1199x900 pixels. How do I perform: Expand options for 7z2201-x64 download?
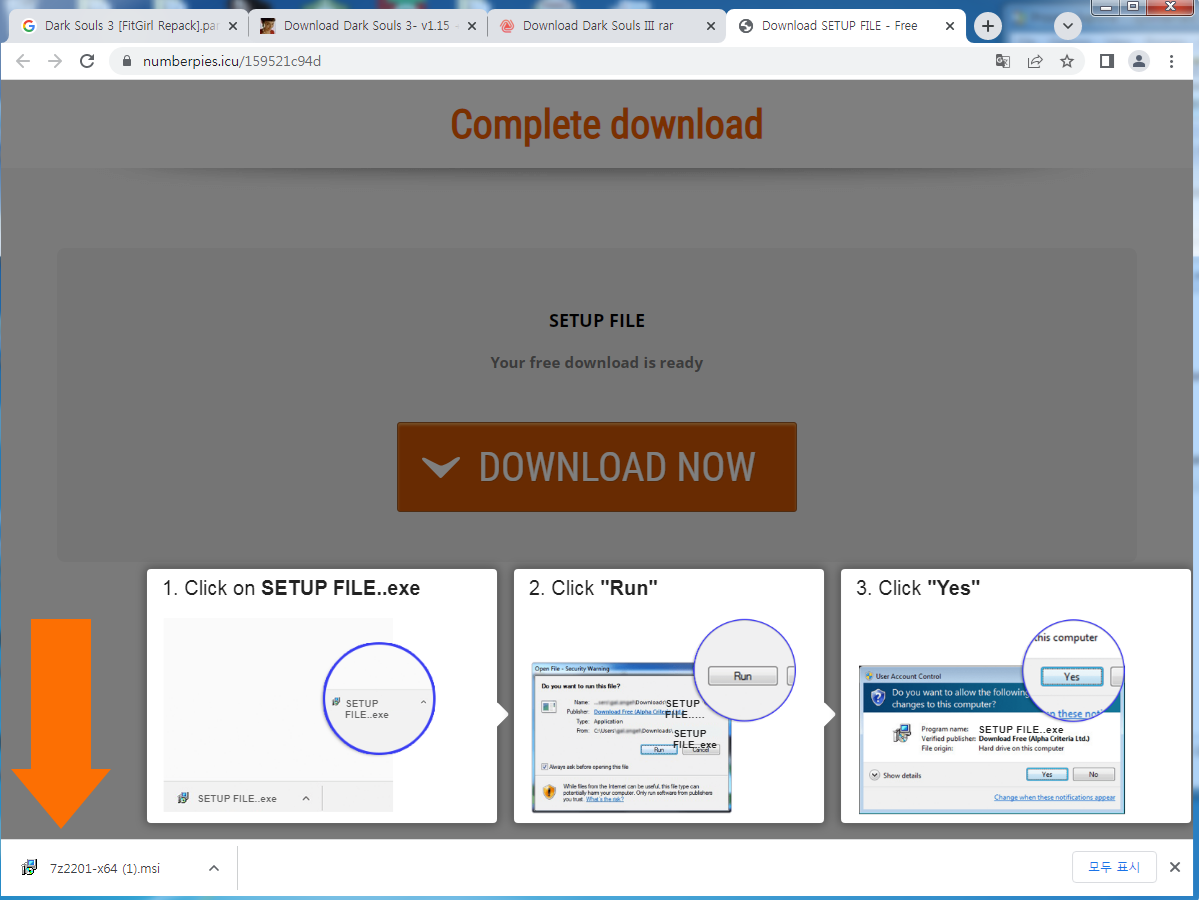(x=213, y=868)
